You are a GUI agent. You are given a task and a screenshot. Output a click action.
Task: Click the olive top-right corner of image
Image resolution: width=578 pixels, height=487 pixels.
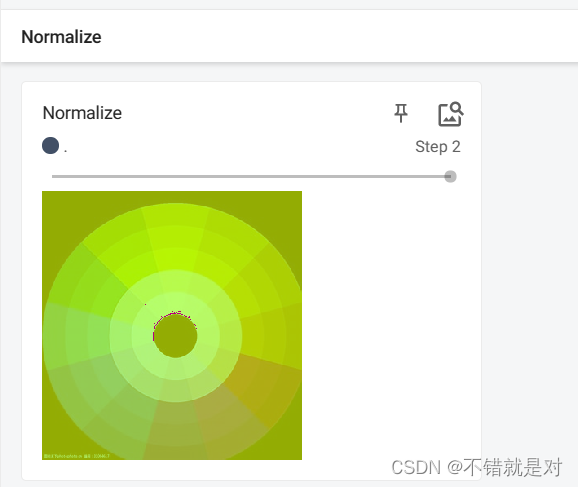[x=286, y=208]
